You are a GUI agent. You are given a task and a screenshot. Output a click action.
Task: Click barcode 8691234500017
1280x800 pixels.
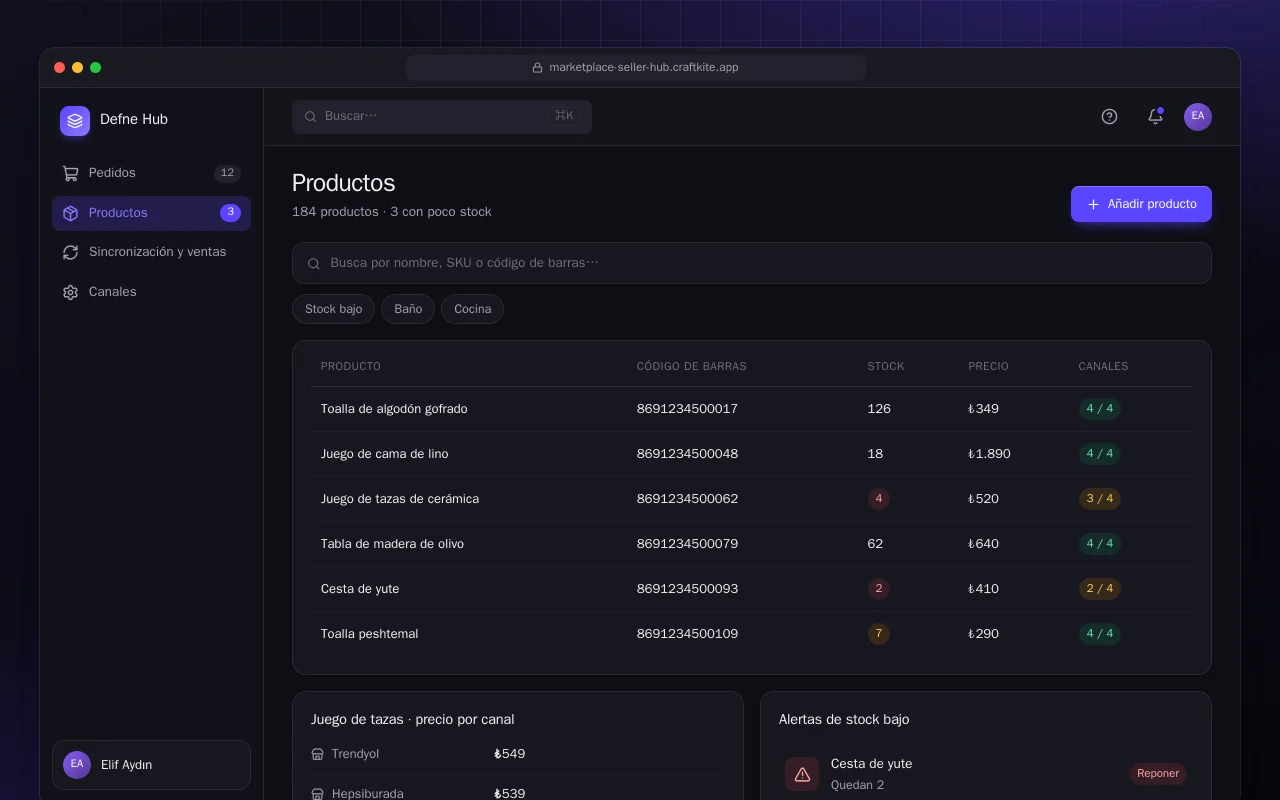(x=687, y=409)
